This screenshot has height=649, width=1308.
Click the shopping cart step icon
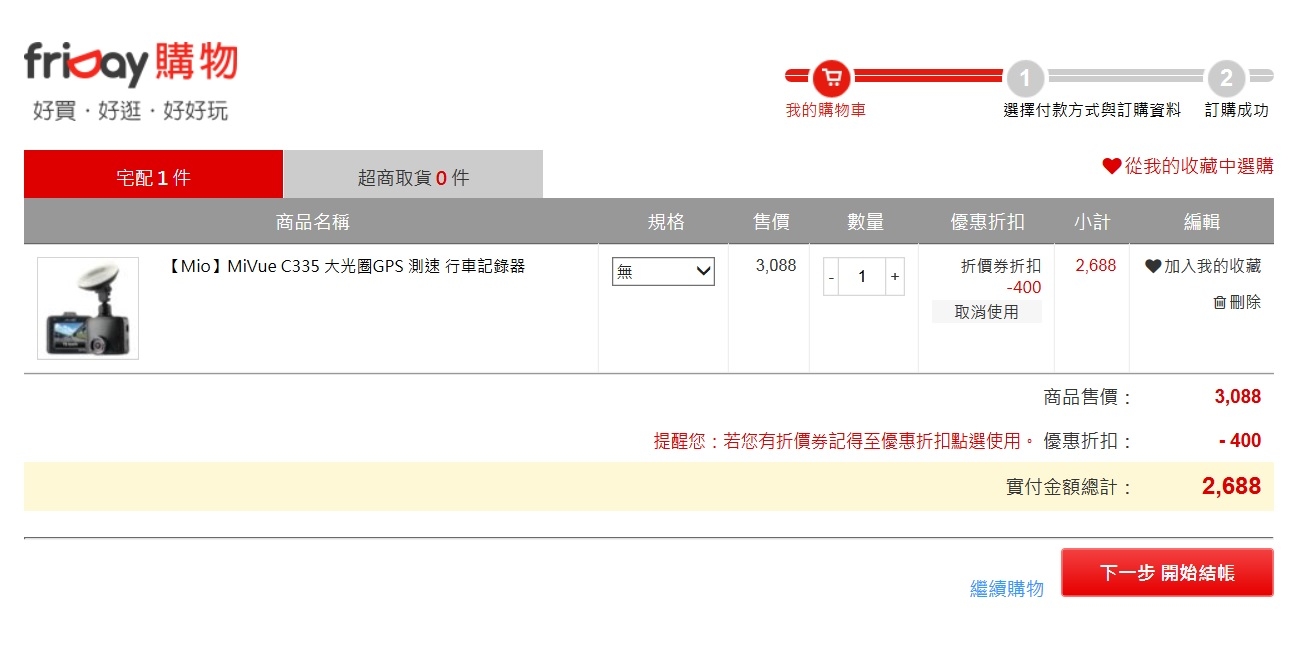pos(831,77)
